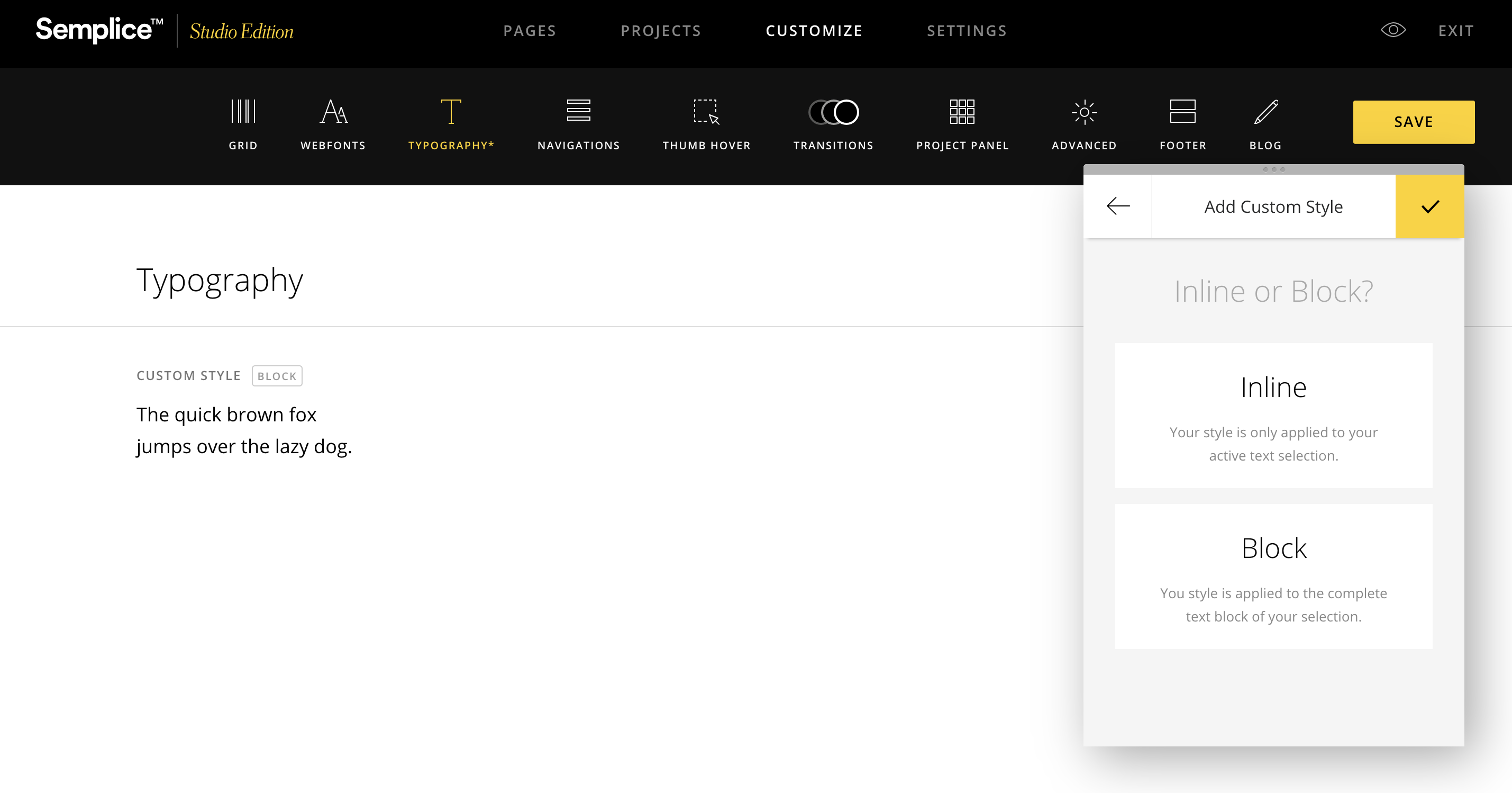Open the Transitions icon
The width and height of the screenshot is (1512, 793).
[833, 112]
